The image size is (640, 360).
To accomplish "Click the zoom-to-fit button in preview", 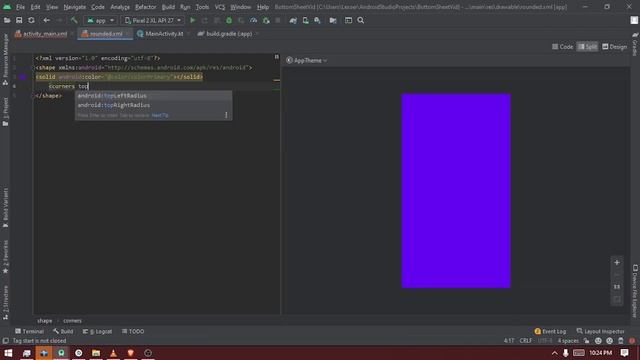I will click(617, 300).
